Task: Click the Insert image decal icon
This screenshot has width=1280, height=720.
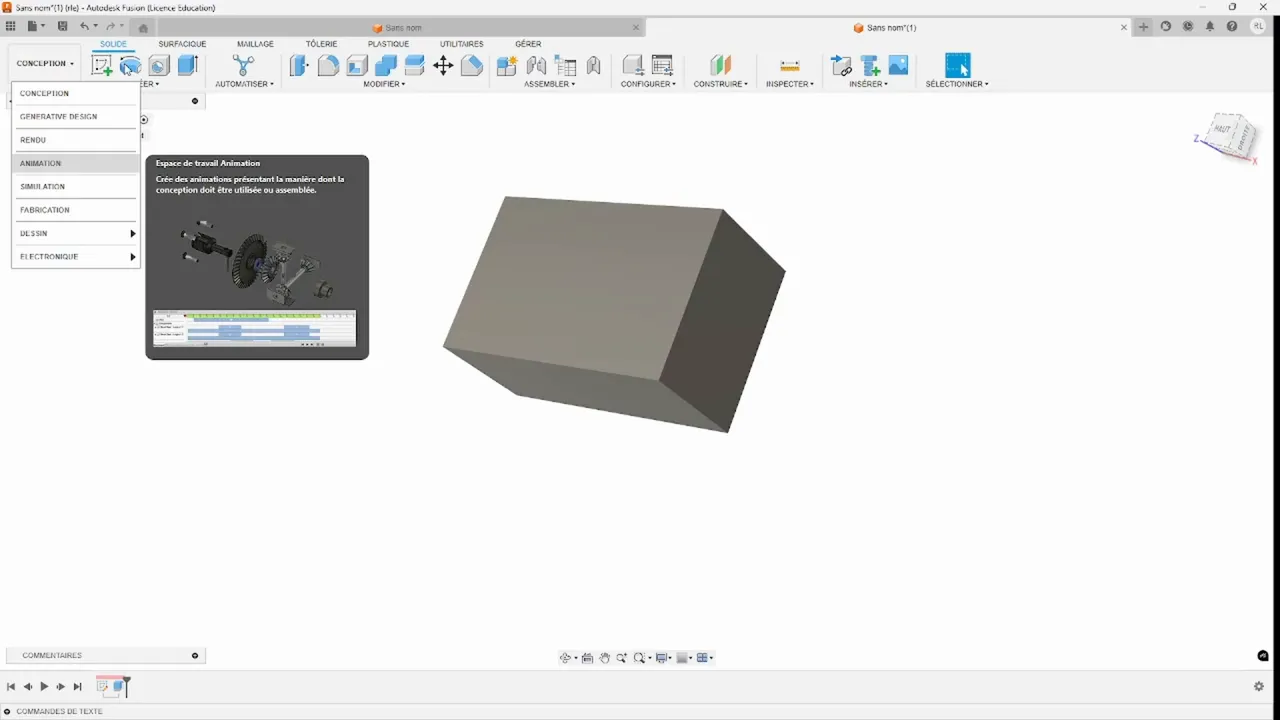Action: pos(898,66)
